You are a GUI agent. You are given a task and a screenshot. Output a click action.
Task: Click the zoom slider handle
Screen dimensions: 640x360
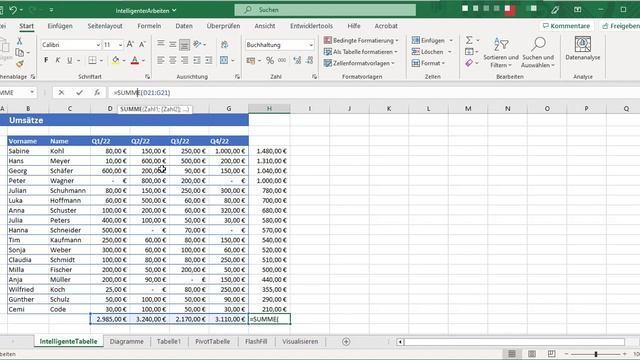[596, 354]
